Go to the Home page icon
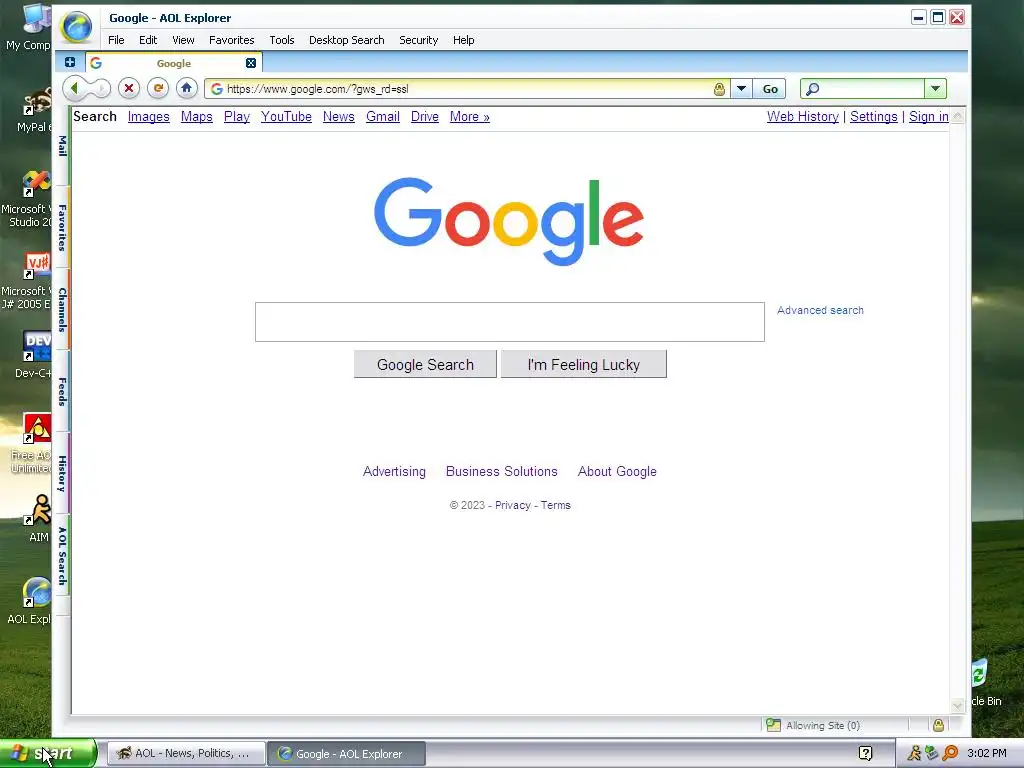The width and height of the screenshot is (1024, 768). tap(186, 88)
